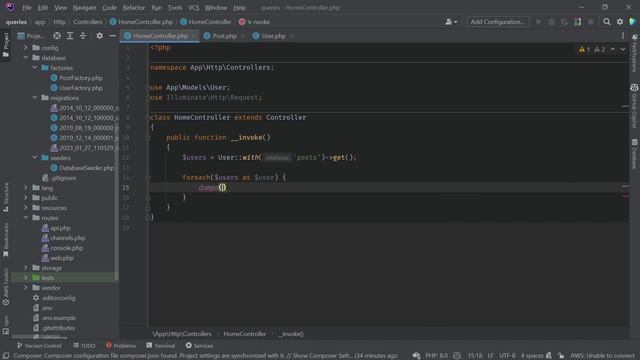The image size is (640, 360).
Task: Collapse the database folder
Action: point(26,58)
